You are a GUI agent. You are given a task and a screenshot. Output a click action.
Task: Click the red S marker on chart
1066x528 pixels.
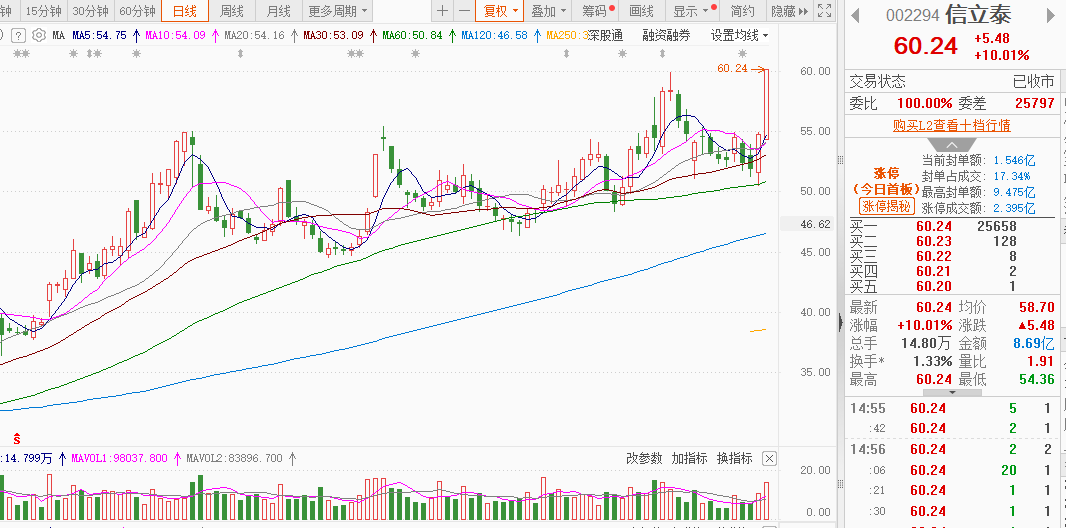[x=17, y=437]
